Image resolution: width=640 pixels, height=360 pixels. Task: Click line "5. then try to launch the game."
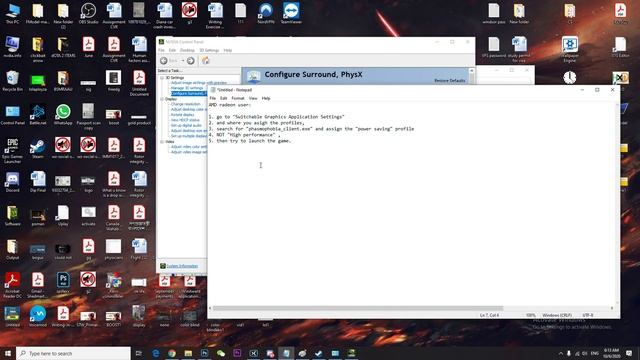250,141
